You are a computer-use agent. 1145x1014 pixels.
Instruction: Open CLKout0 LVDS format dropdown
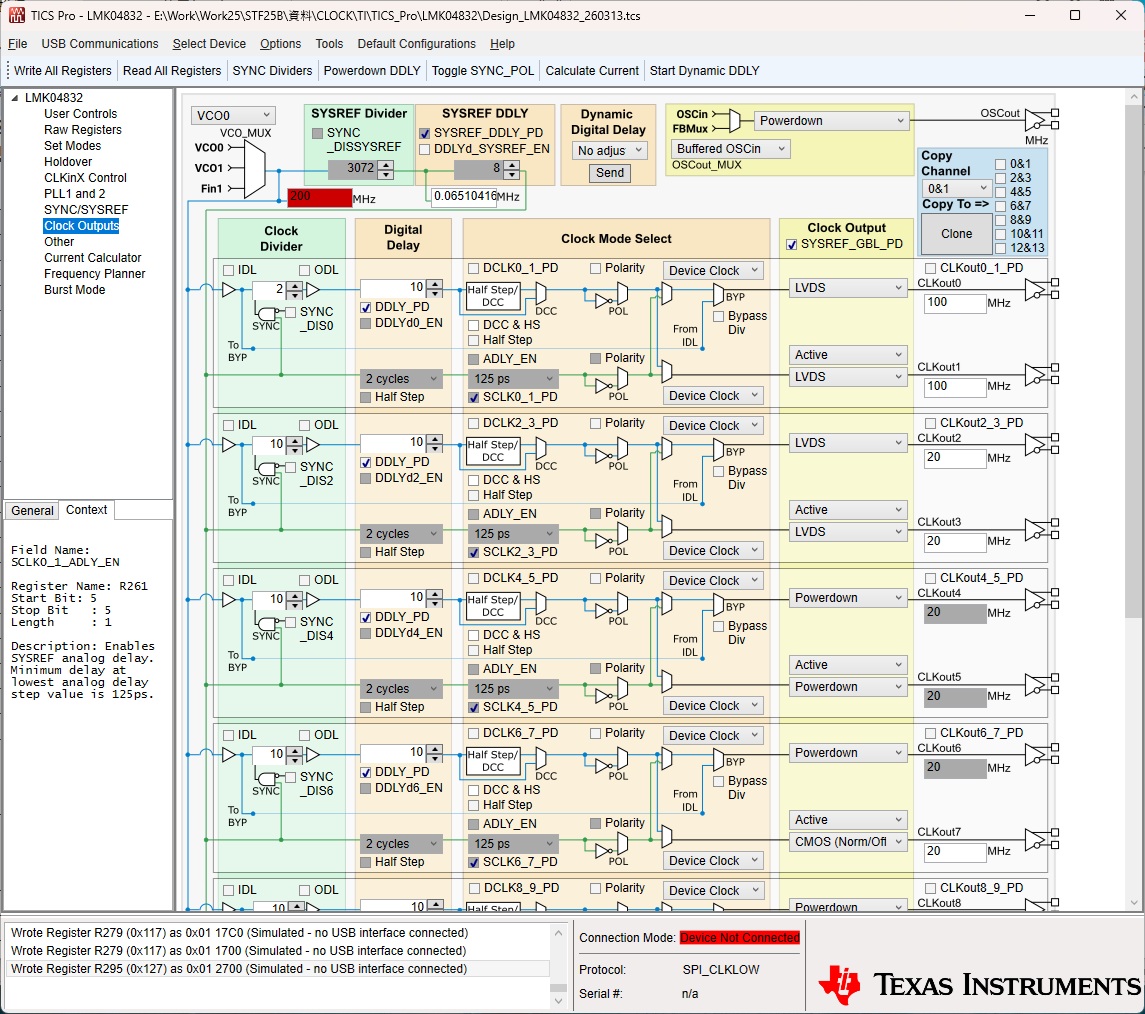(x=848, y=288)
